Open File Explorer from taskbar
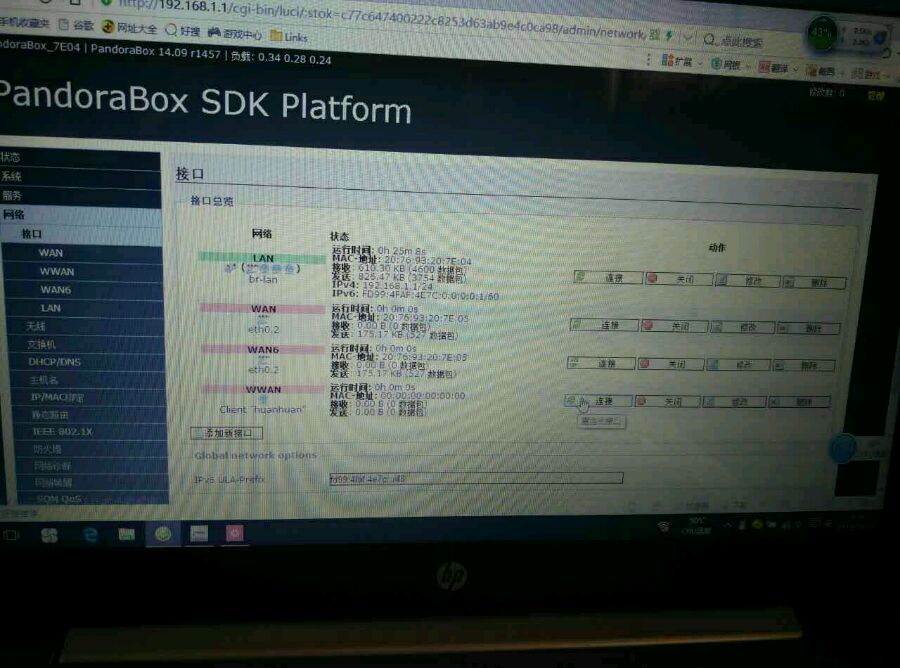Screen dimensions: 900x668 tap(126, 535)
